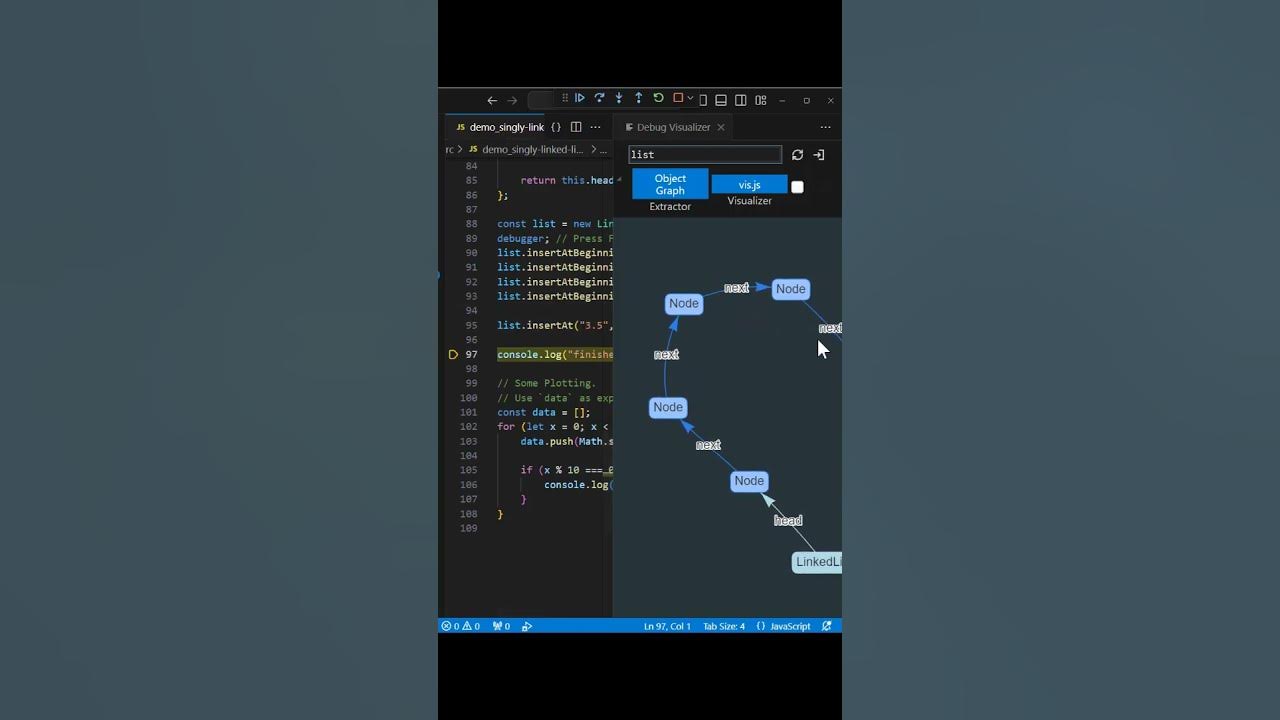Restart debugging via the green restart icon
Image resolution: width=1280 pixels, height=720 pixels.
click(x=658, y=98)
